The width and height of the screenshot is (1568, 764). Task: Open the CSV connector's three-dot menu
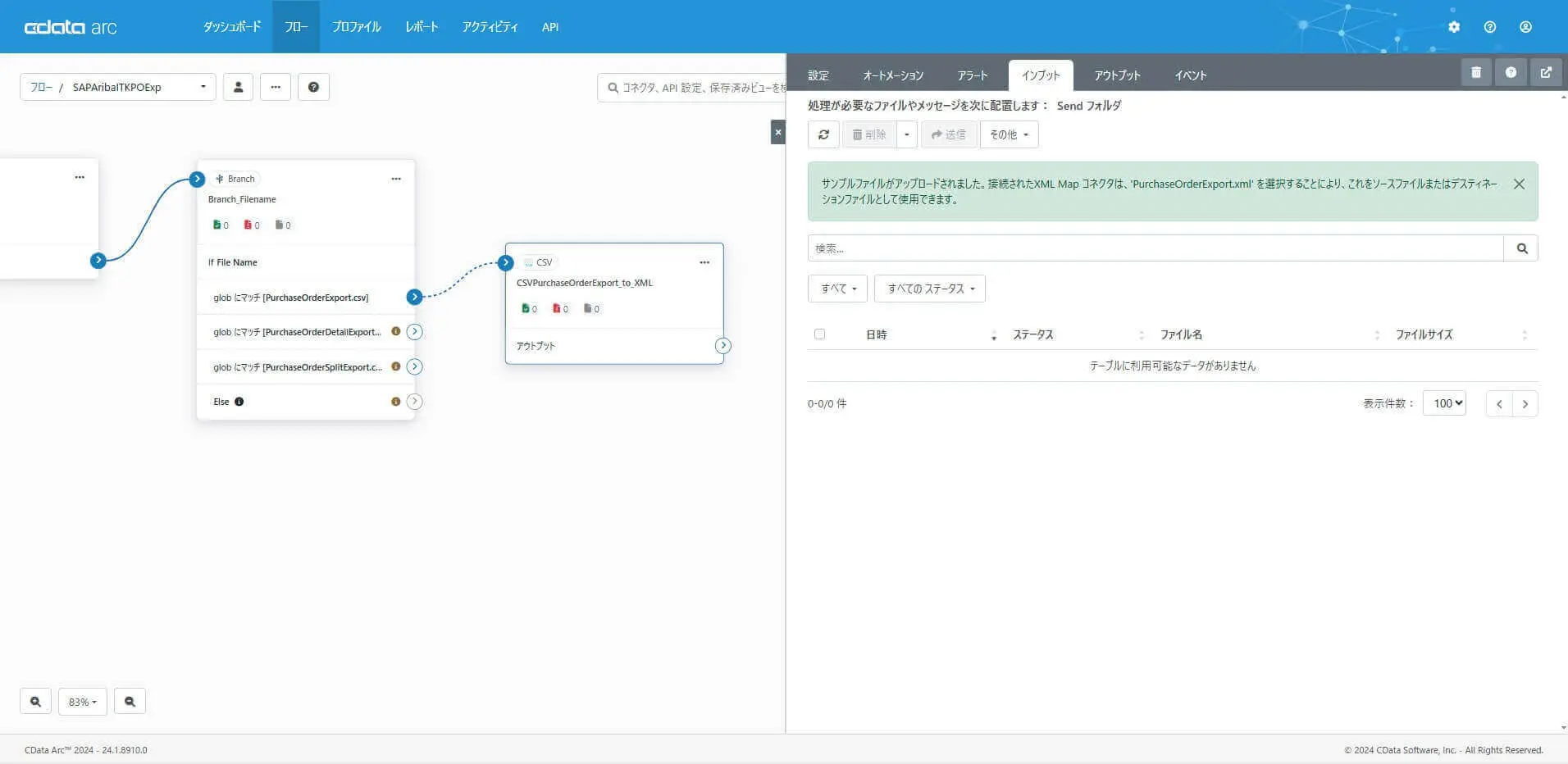tap(704, 262)
